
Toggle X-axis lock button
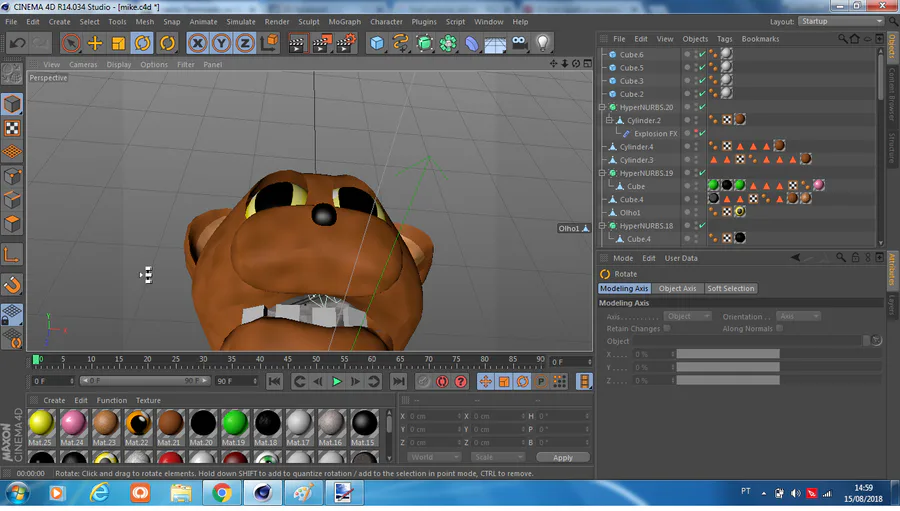click(x=198, y=43)
